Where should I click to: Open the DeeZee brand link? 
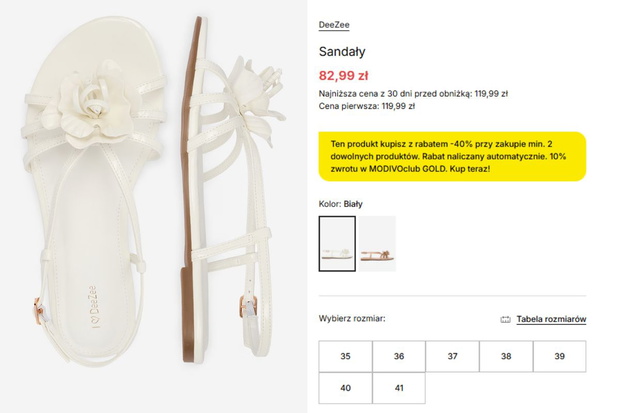[x=334, y=25]
